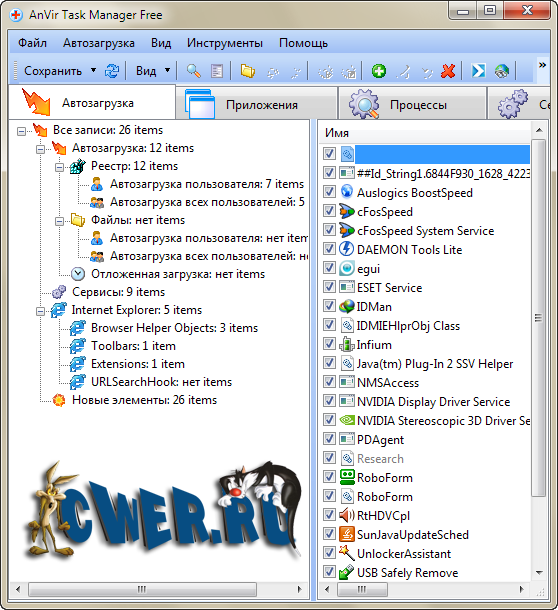Select the Сервисы: 9 items entry
558x610 pixels.
[118, 292]
